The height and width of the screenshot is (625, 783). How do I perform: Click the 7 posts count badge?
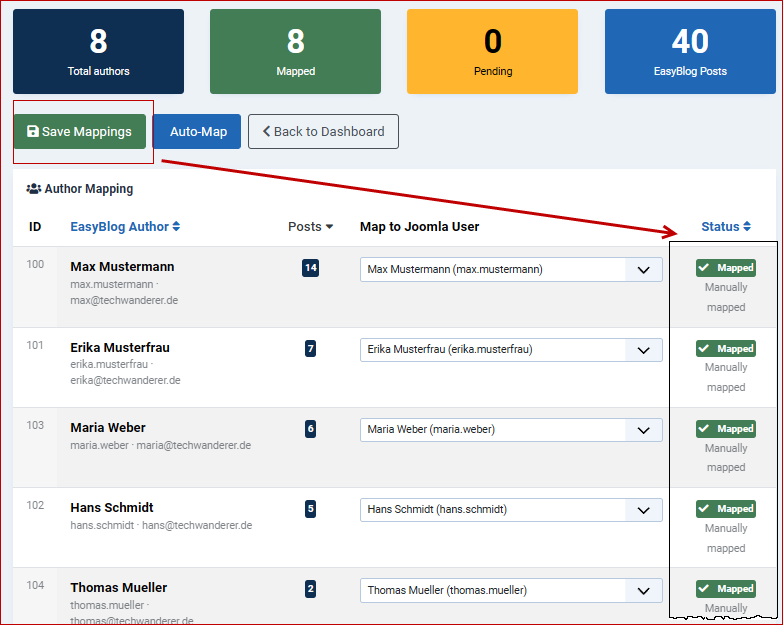coord(310,348)
